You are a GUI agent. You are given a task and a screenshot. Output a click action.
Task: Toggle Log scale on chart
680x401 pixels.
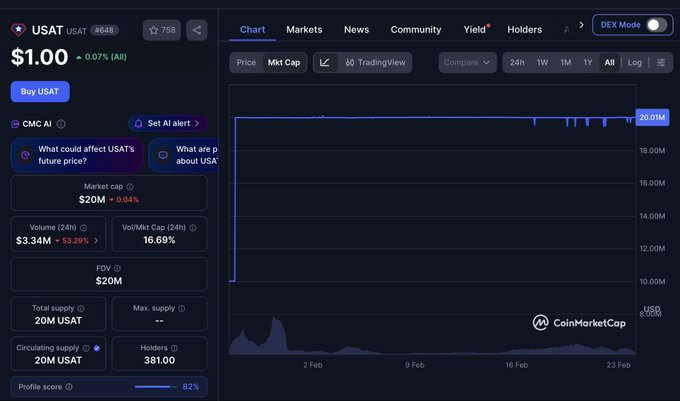pos(634,62)
